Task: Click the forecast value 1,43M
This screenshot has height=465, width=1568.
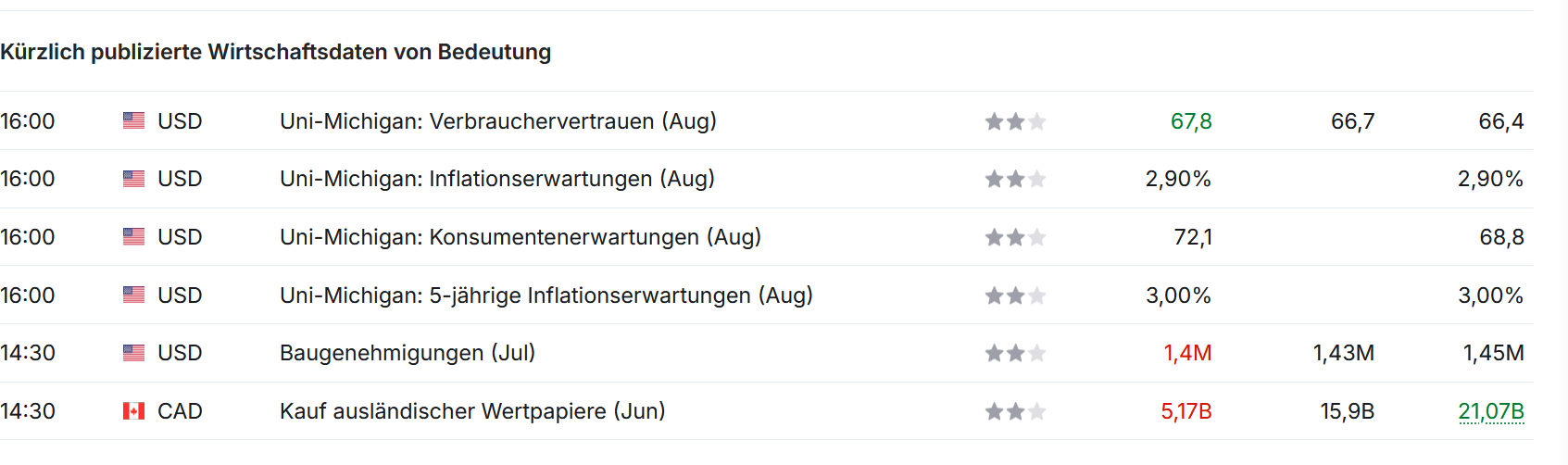Action: (x=1344, y=353)
